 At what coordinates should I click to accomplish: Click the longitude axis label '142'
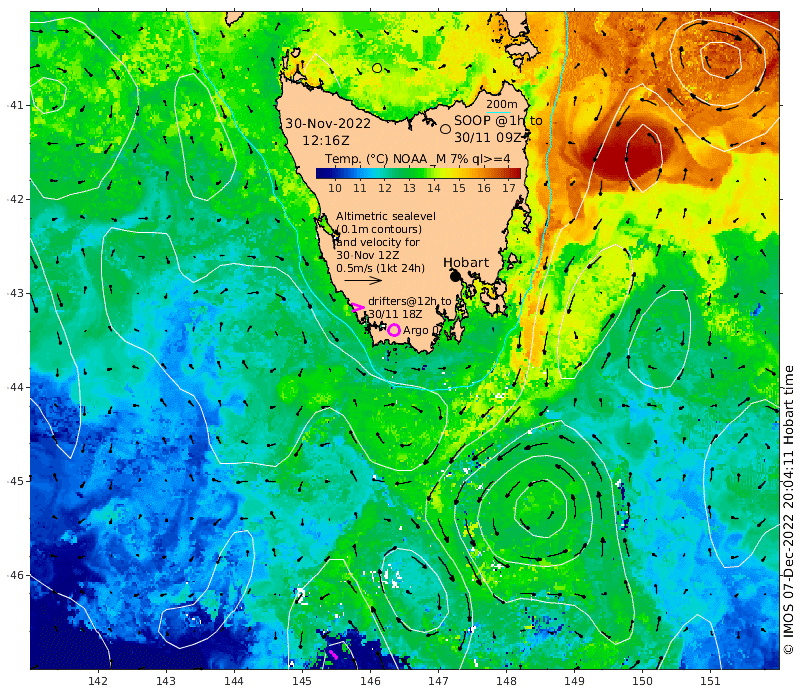point(98,681)
